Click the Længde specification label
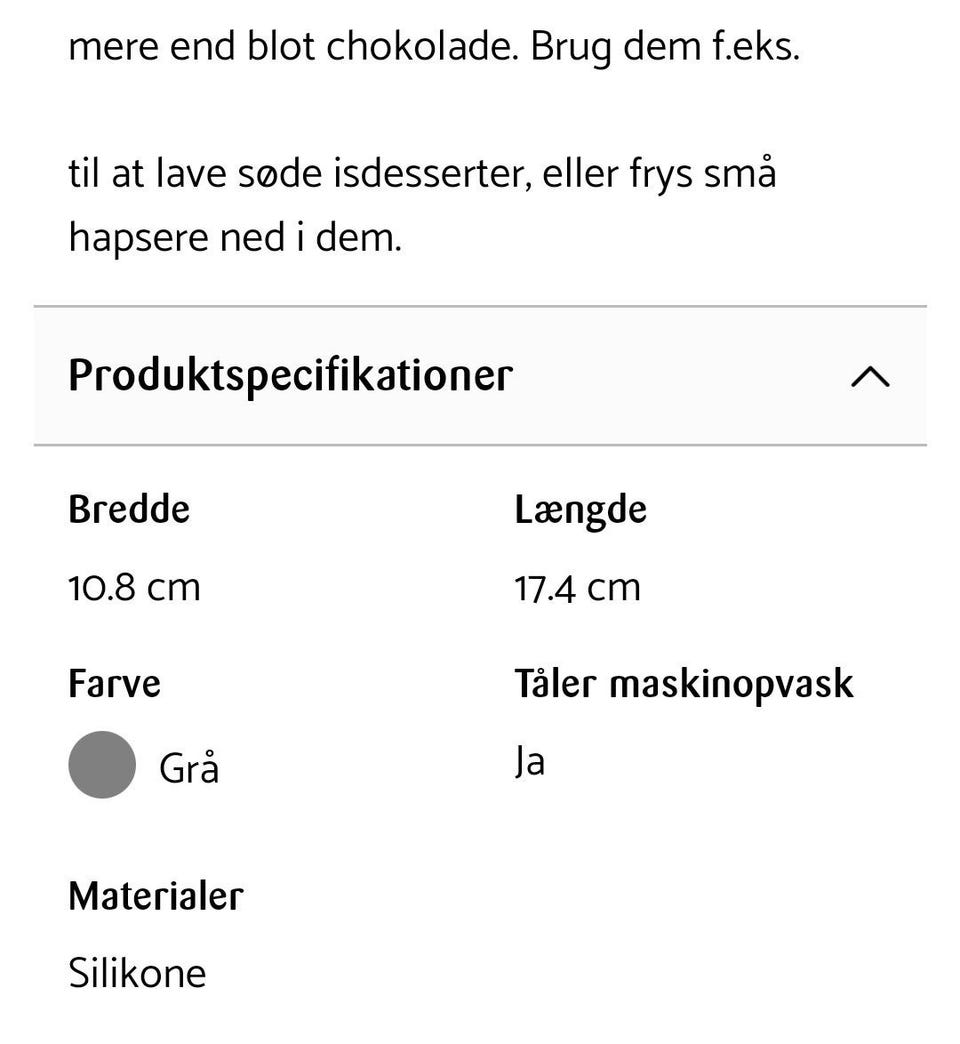The height and width of the screenshot is (1044, 960). click(580, 509)
